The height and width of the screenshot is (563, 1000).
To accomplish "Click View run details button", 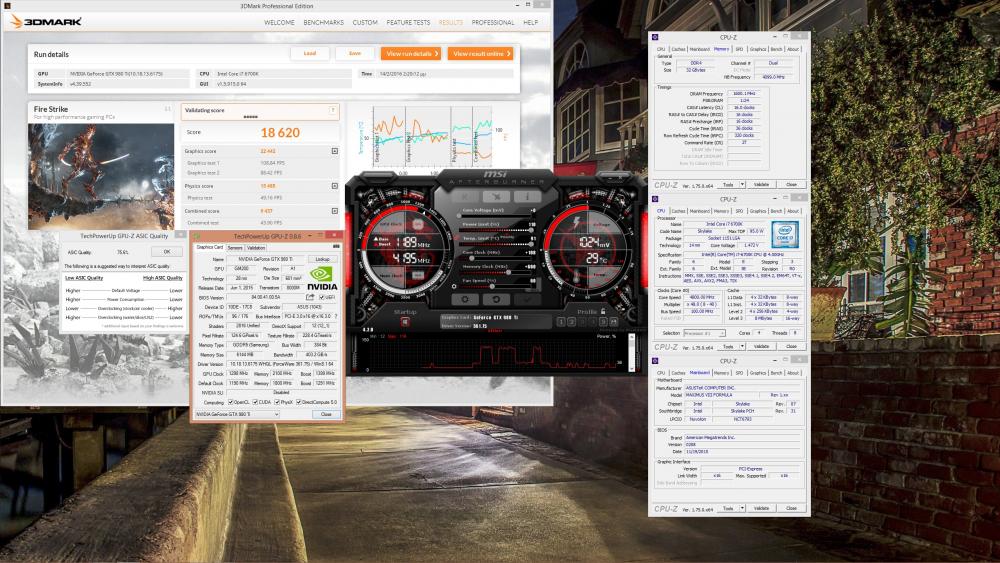I will 411,54.
